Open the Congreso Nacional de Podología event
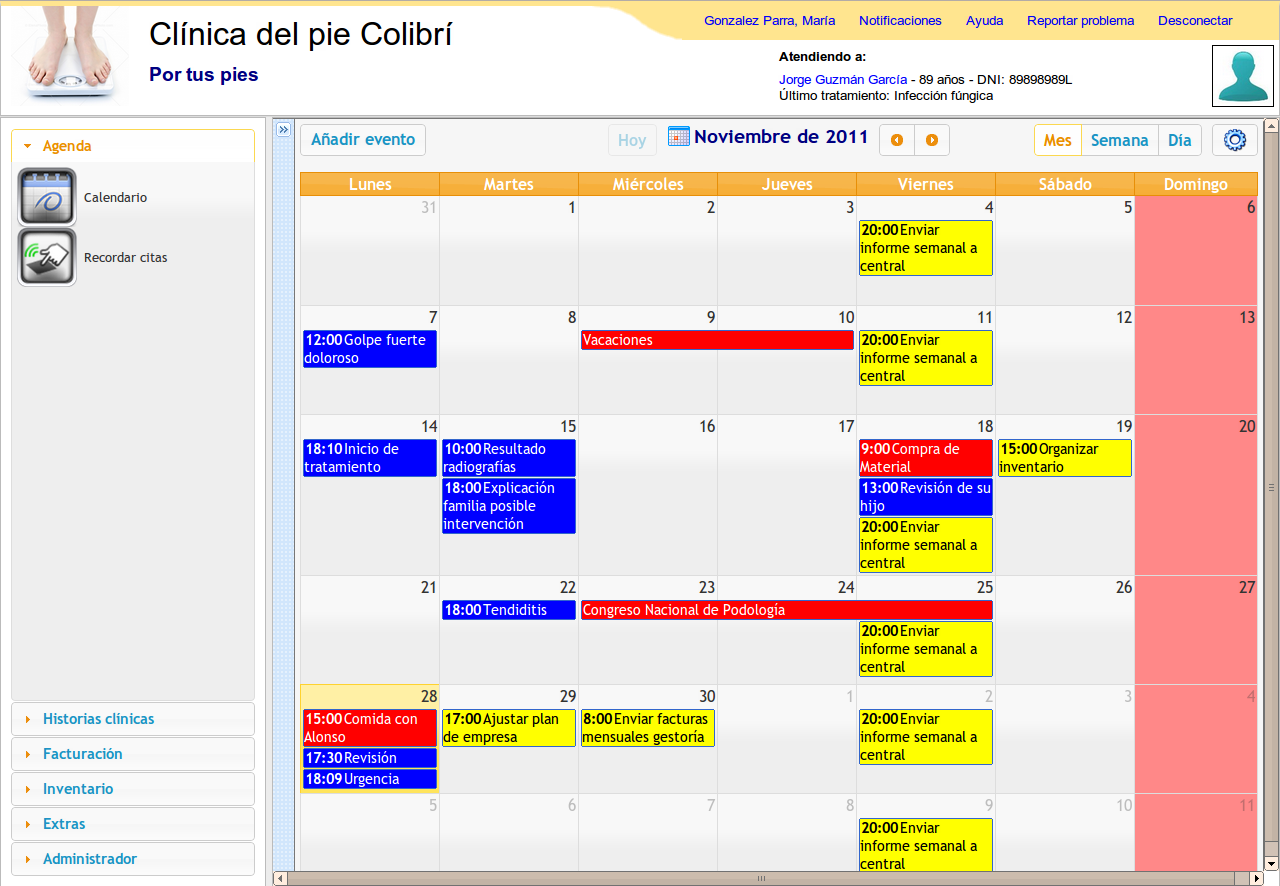Screen dimensions: 1280x886 tap(787, 610)
